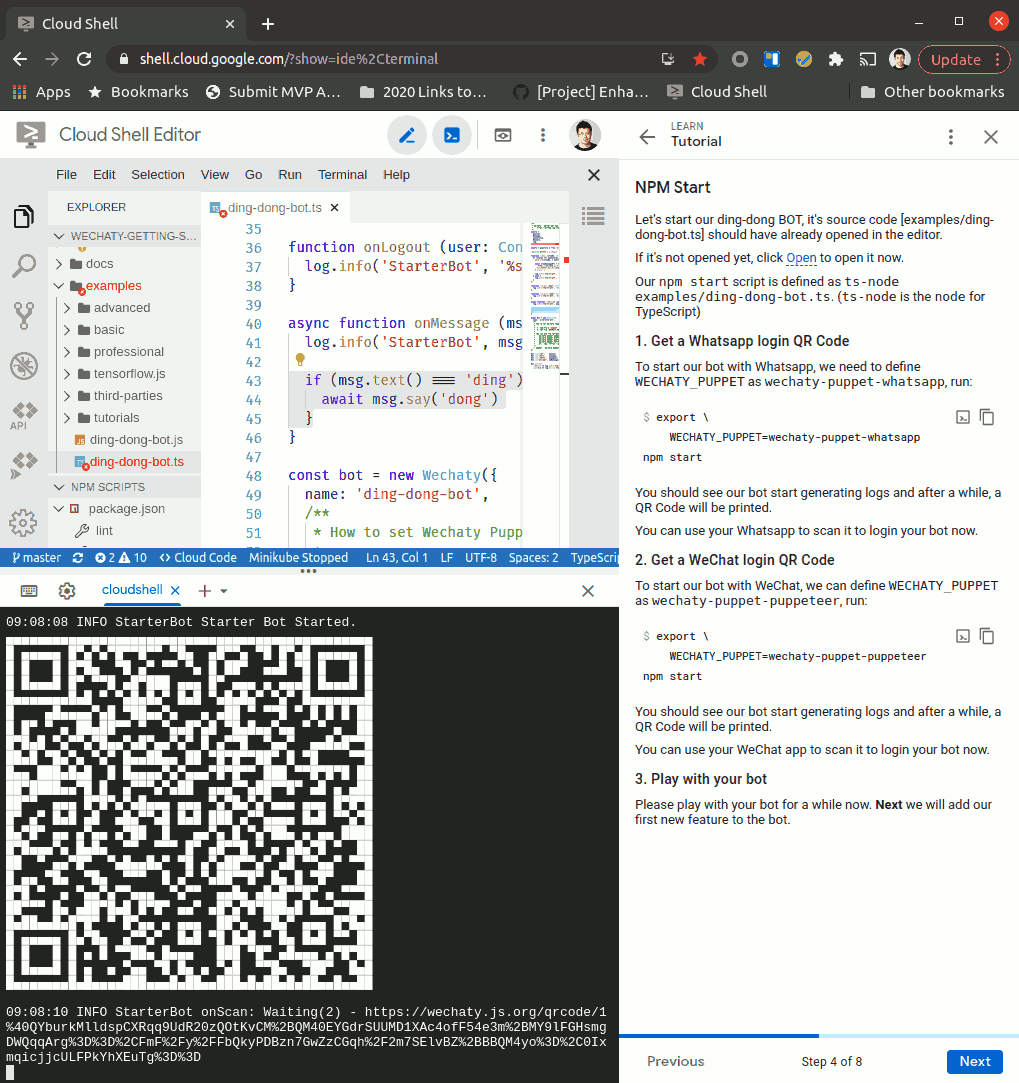Open the Cloud Shell Editor three-dot menu
The width and height of the screenshot is (1019, 1083).
click(x=543, y=135)
